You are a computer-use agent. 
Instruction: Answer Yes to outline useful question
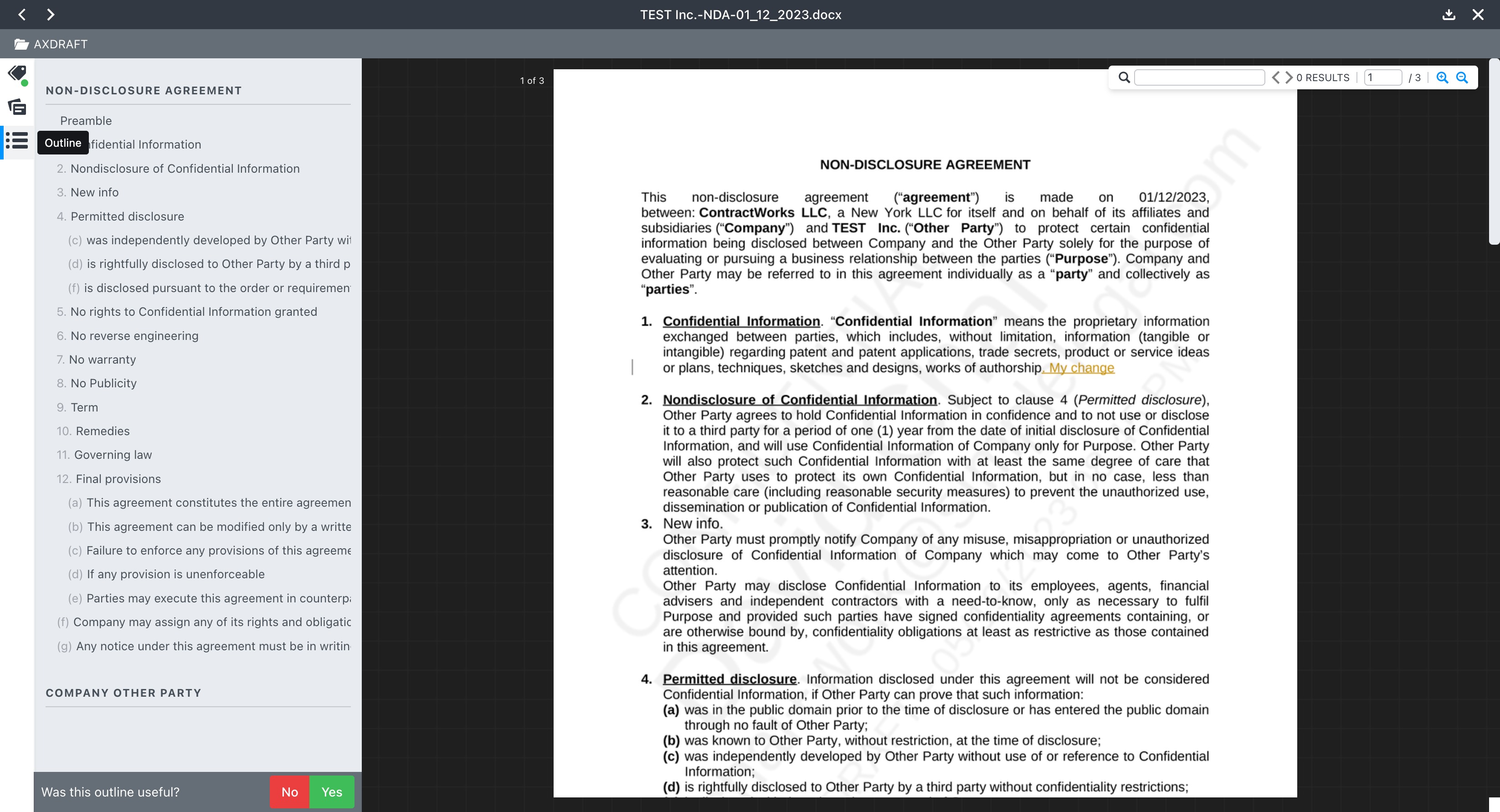tap(332, 792)
